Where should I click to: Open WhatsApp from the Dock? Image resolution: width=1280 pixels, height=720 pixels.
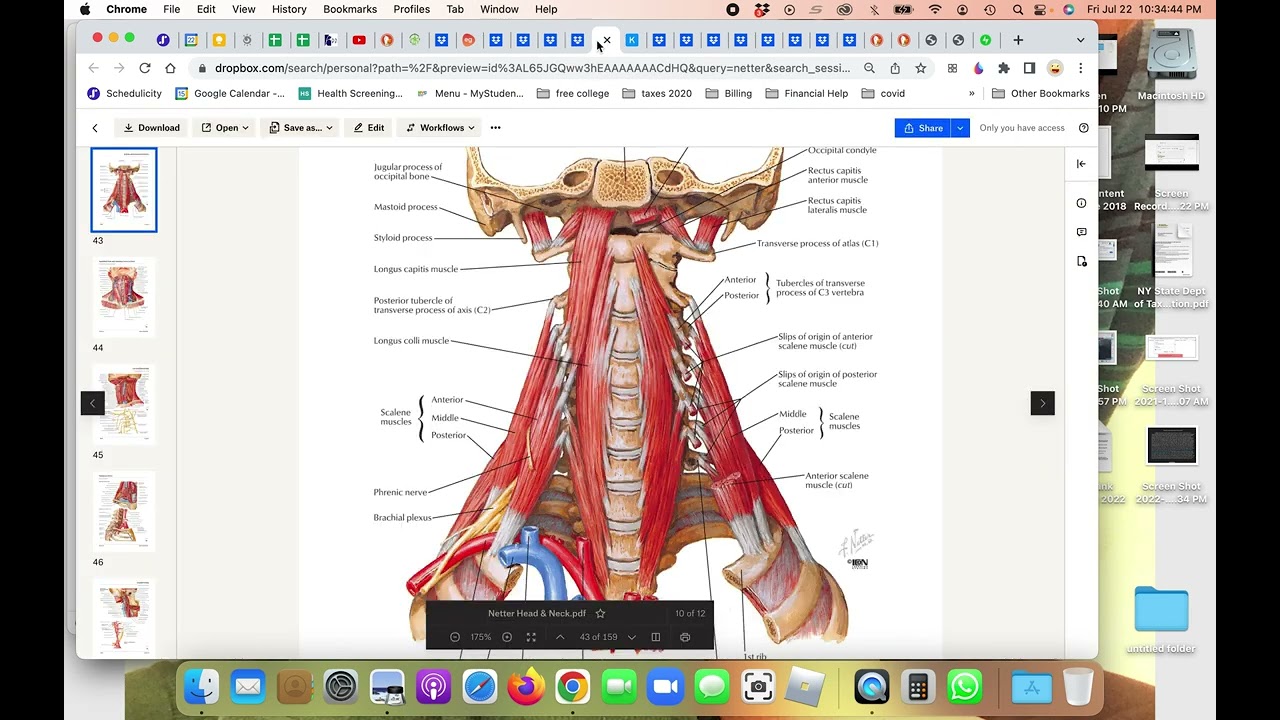coord(965,687)
